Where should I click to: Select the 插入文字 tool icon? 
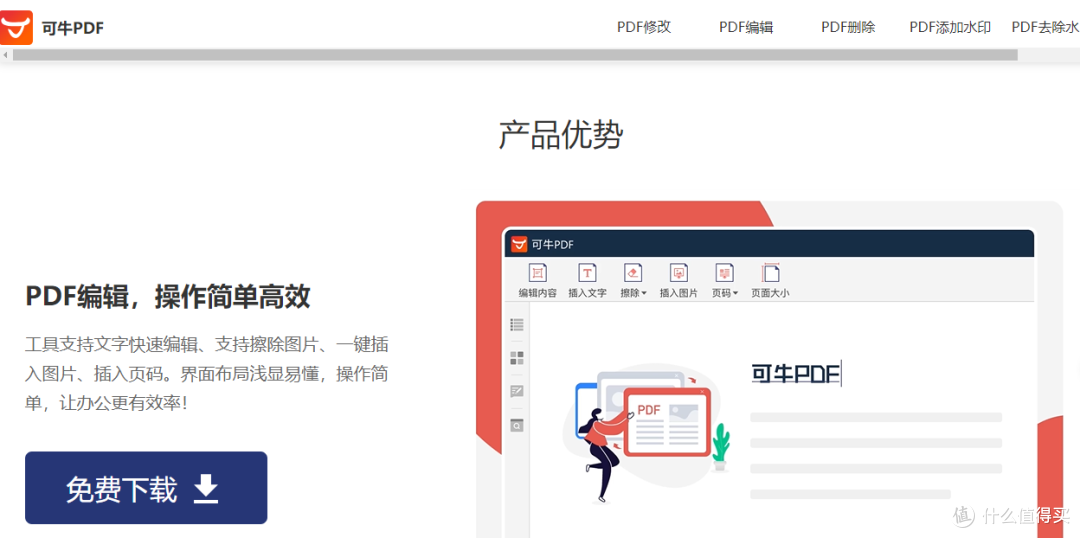coord(587,273)
